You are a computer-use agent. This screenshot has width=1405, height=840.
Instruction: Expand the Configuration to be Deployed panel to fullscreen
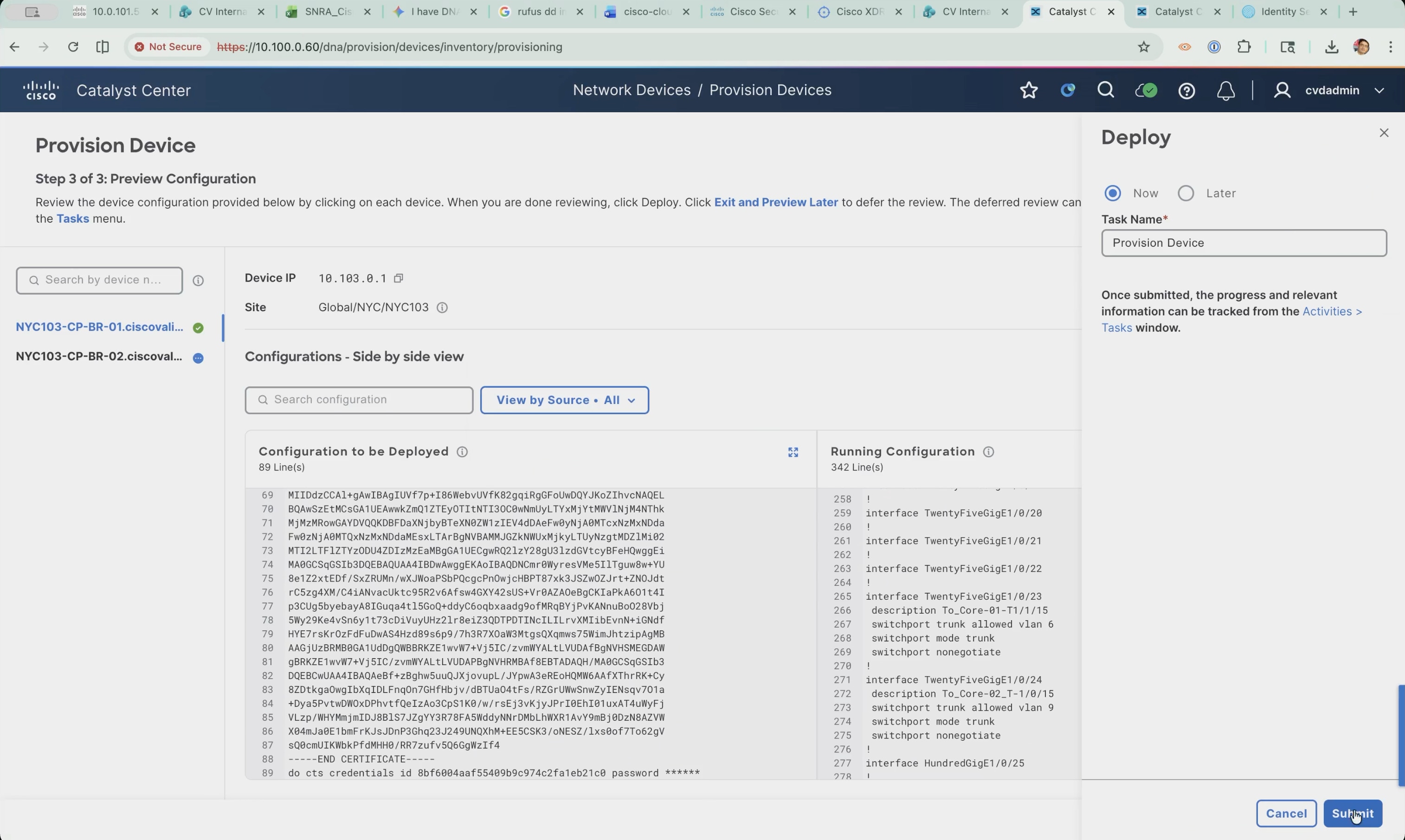(x=793, y=452)
